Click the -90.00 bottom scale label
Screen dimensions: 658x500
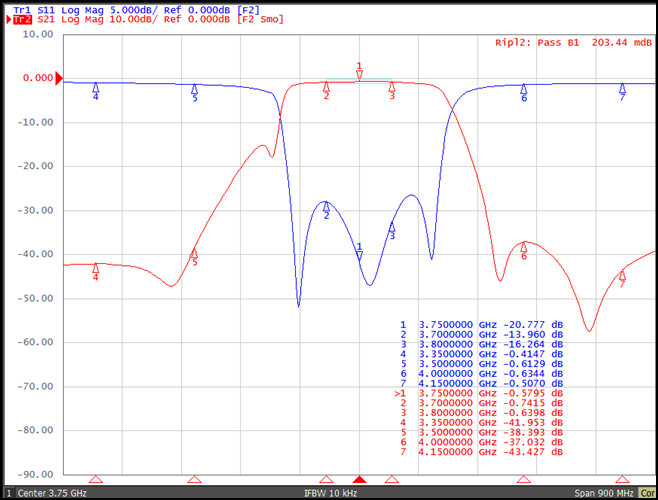coord(35,474)
